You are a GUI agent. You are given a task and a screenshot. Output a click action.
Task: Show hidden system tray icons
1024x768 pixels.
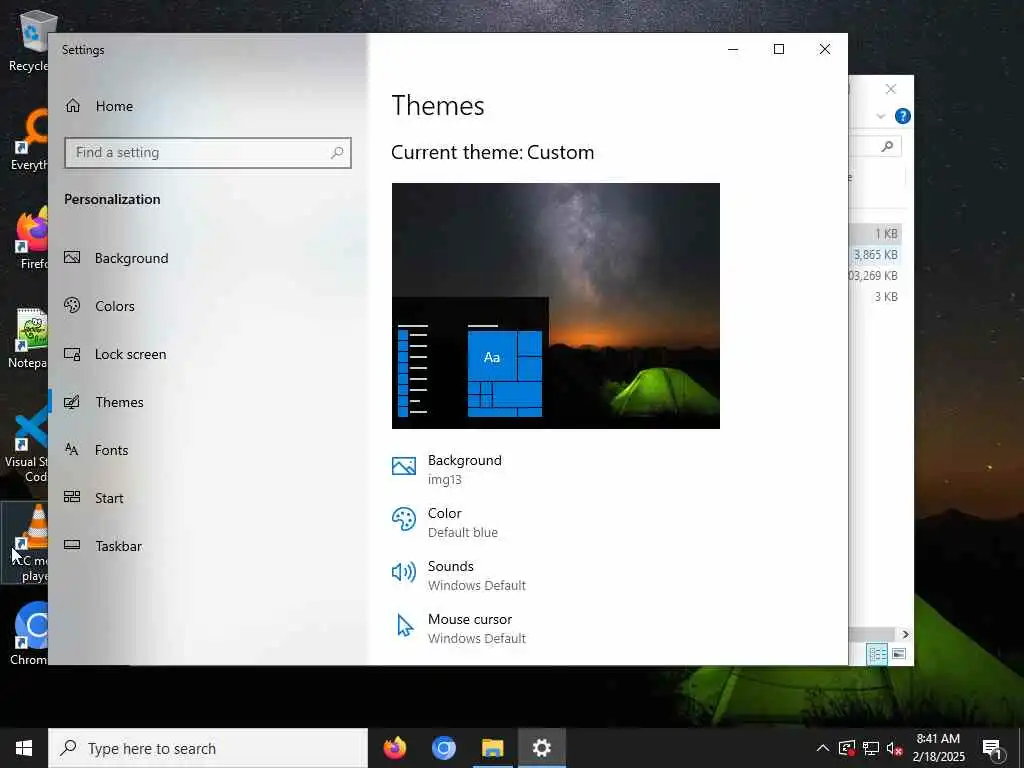[x=823, y=748]
